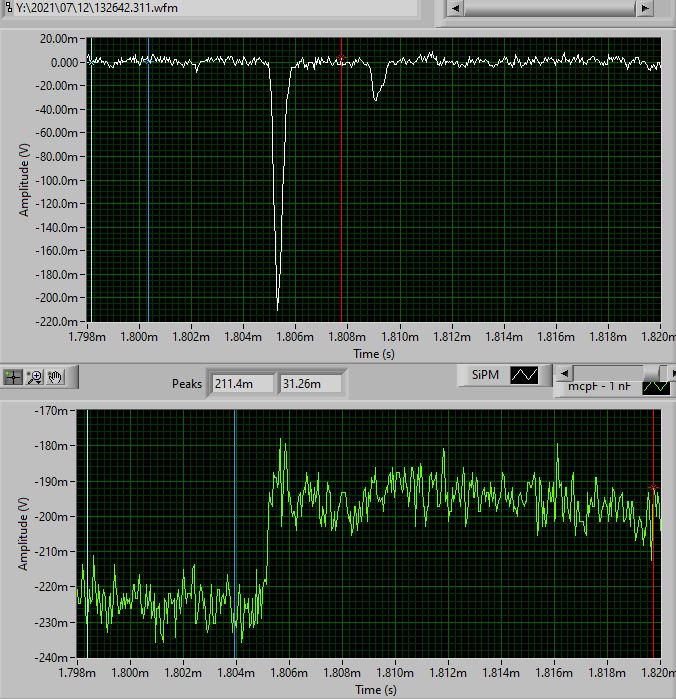Image resolution: width=676 pixels, height=699 pixels.
Task: Click the first Peaks value 211.4m
Action: point(243,384)
